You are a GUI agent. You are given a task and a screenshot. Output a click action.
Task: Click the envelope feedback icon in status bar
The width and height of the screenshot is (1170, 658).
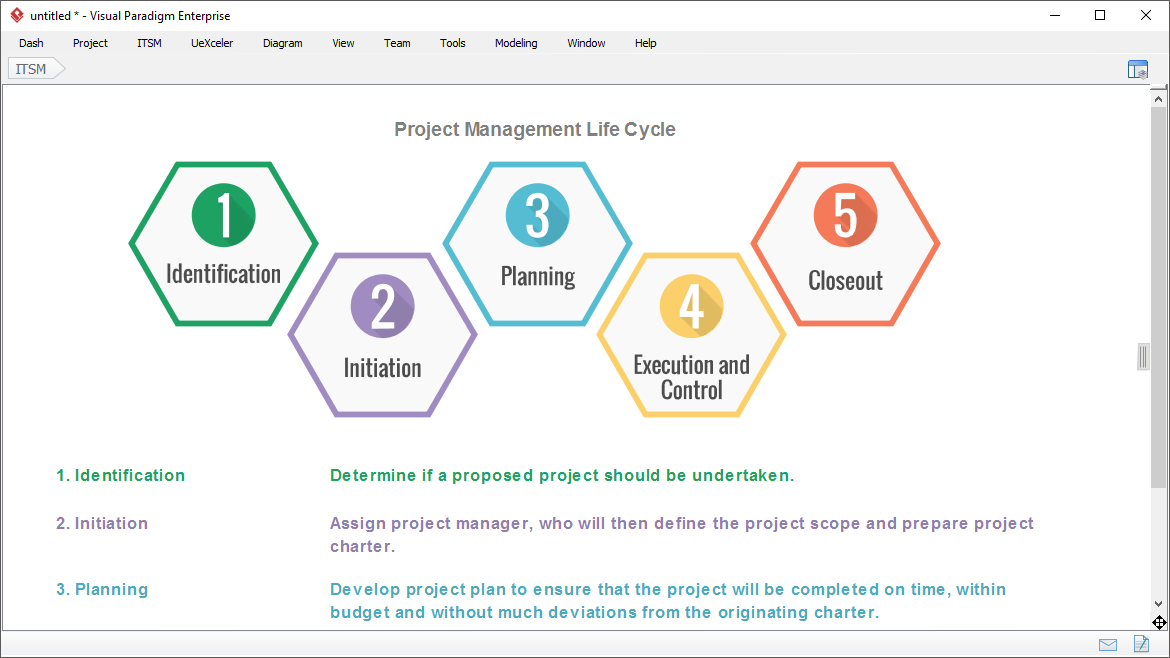(1107, 644)
